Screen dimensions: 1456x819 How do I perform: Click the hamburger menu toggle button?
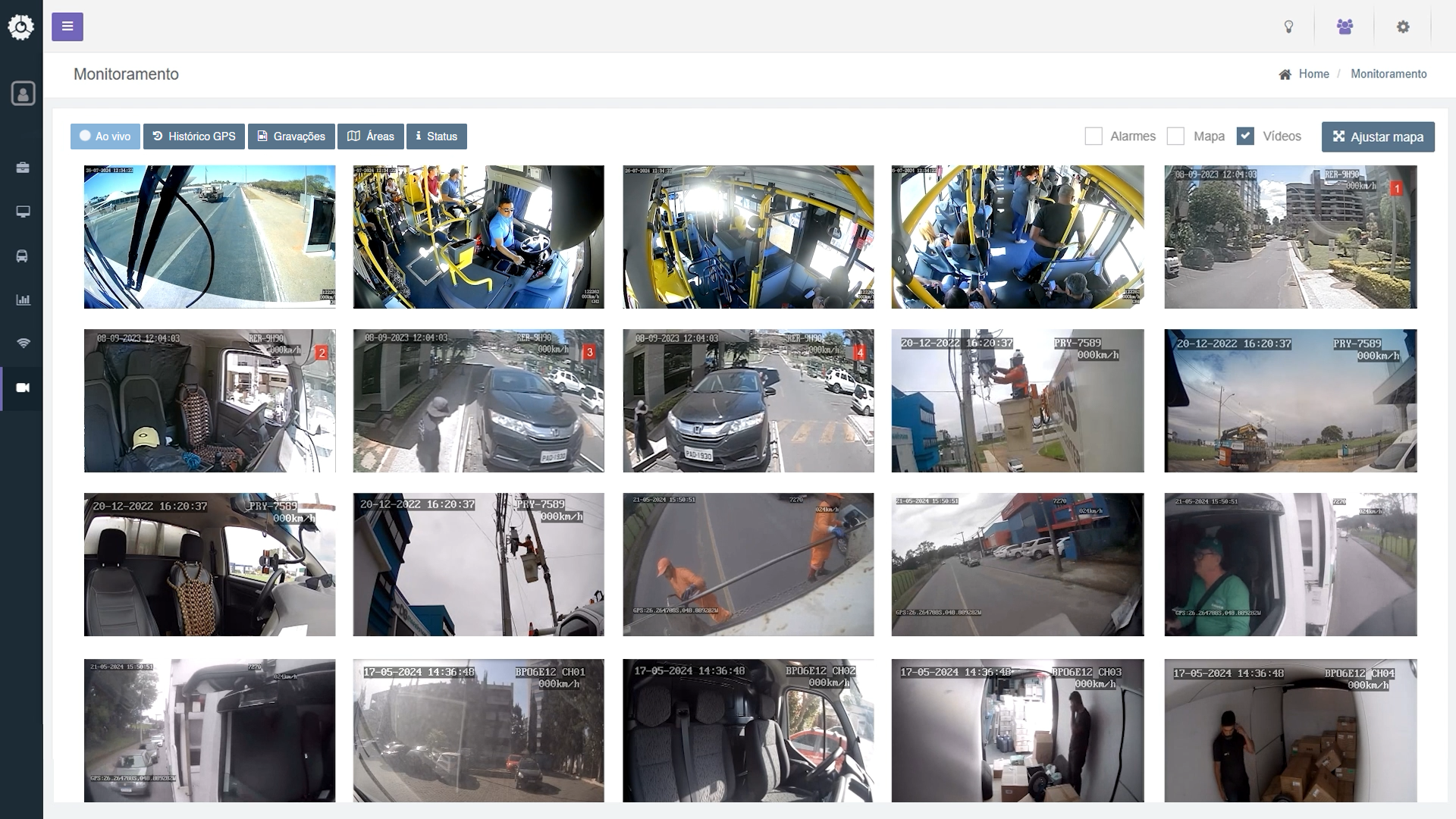pos(67,27)
